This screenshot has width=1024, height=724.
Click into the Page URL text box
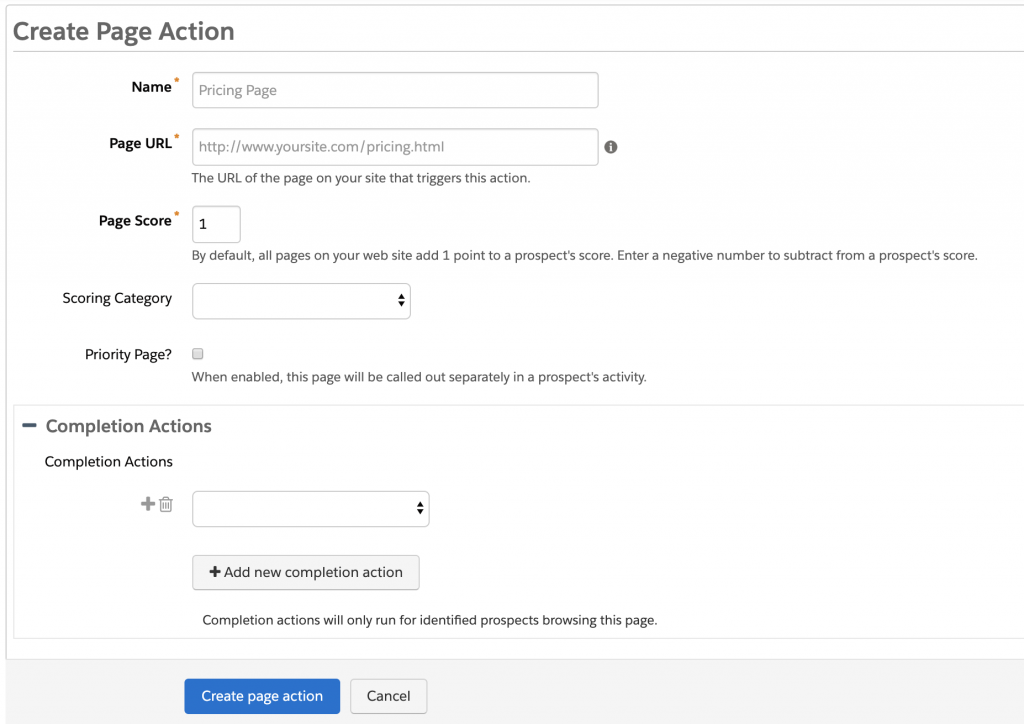pyautogui.click(x=395, y=147)
